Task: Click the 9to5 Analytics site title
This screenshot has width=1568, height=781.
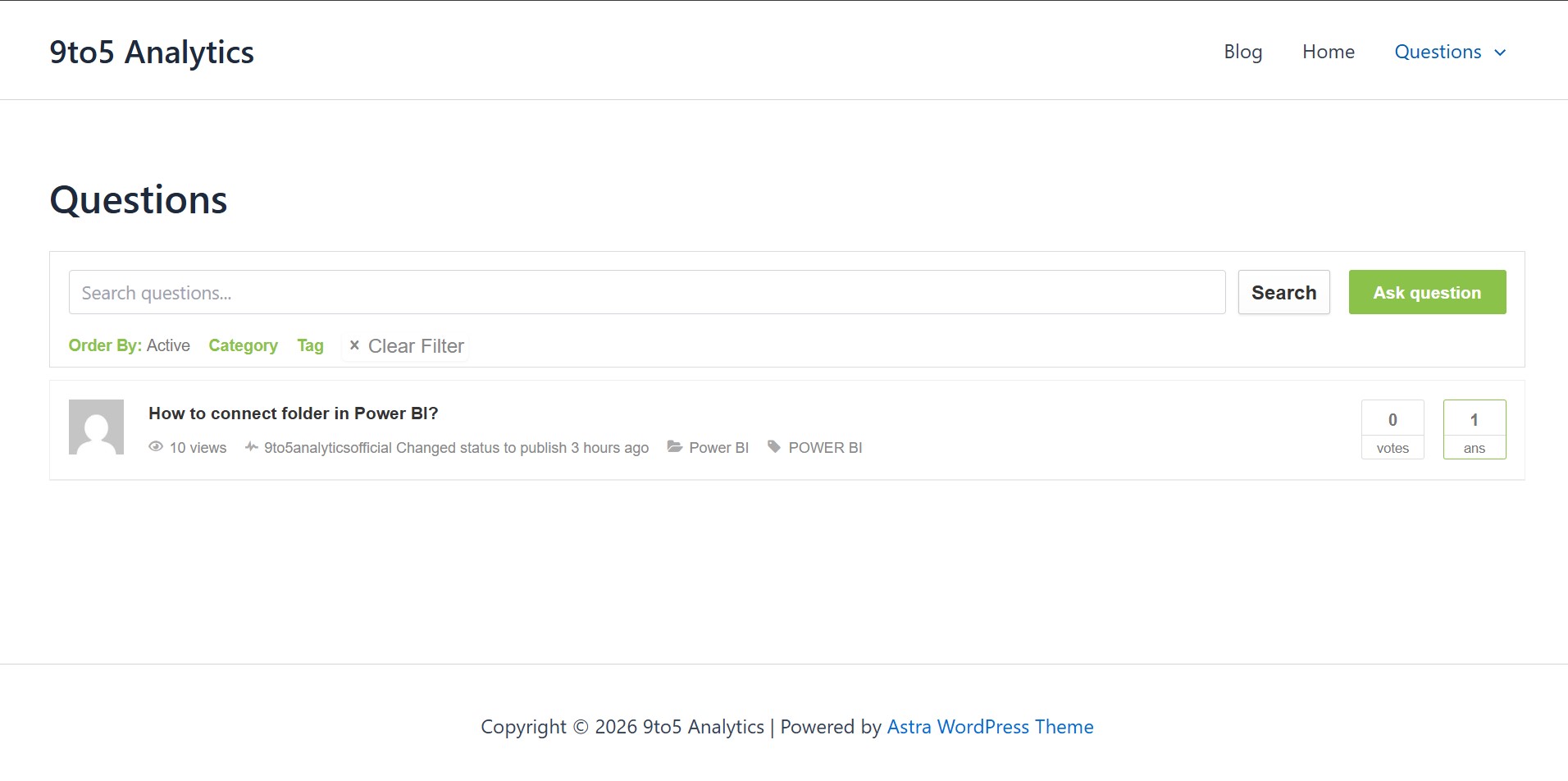Action: coord(152,52)
